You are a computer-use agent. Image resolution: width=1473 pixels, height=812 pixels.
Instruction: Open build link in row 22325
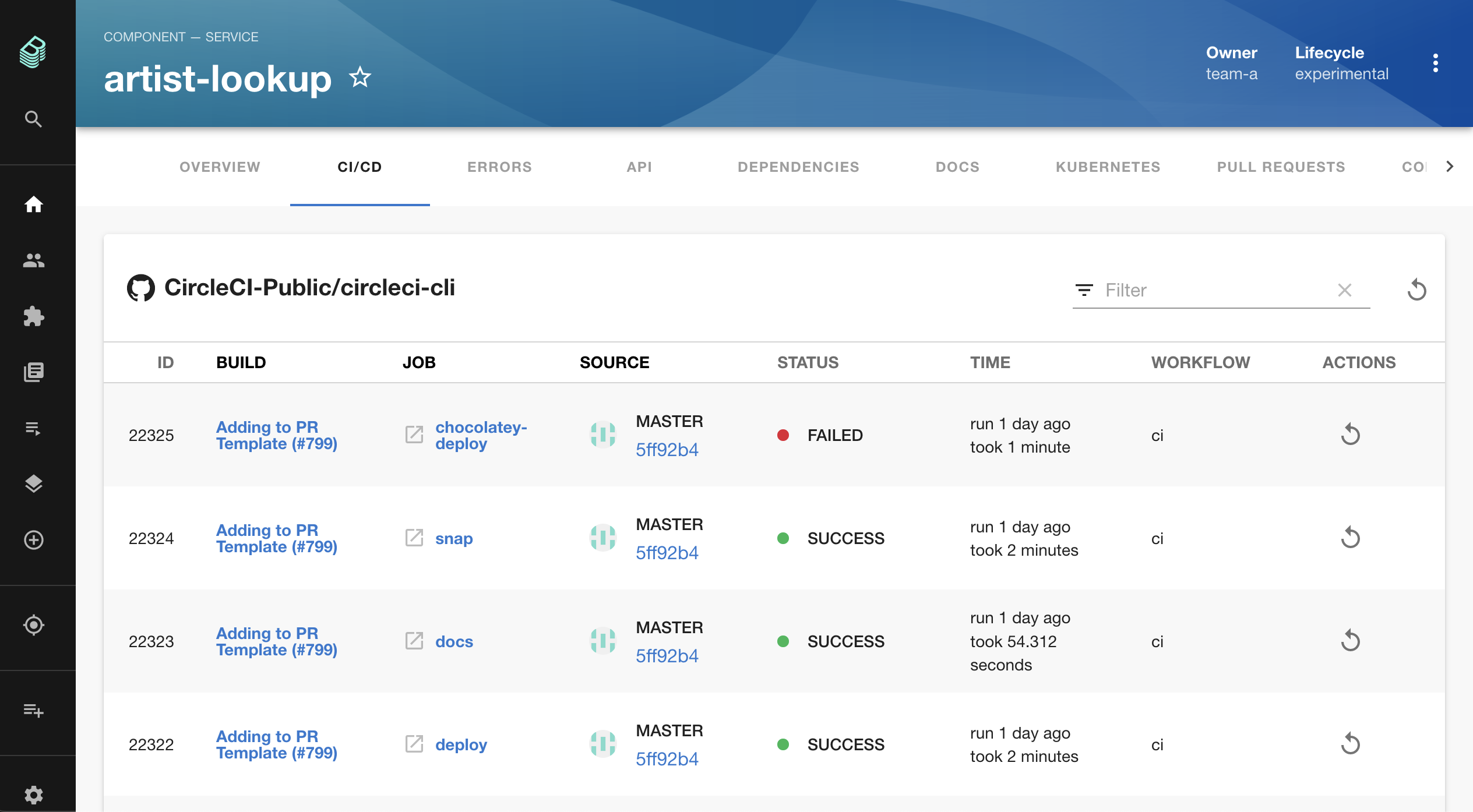(x=277, y=435)
